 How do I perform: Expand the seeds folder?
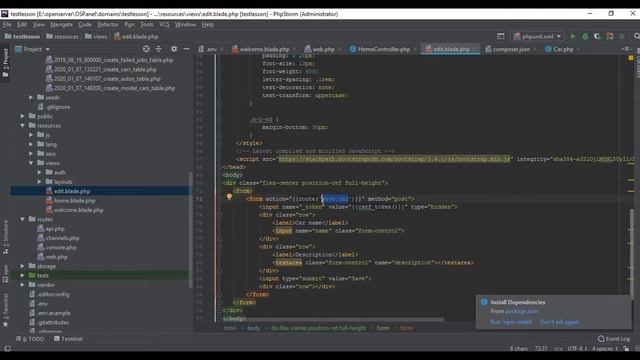pyautogui.click(x=31, y=98)
